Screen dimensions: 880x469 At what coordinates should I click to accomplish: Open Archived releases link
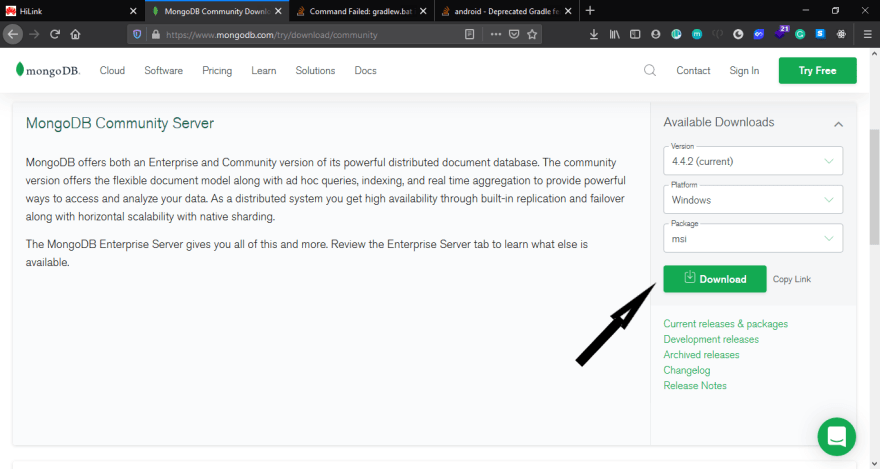(x=701, y=355)
